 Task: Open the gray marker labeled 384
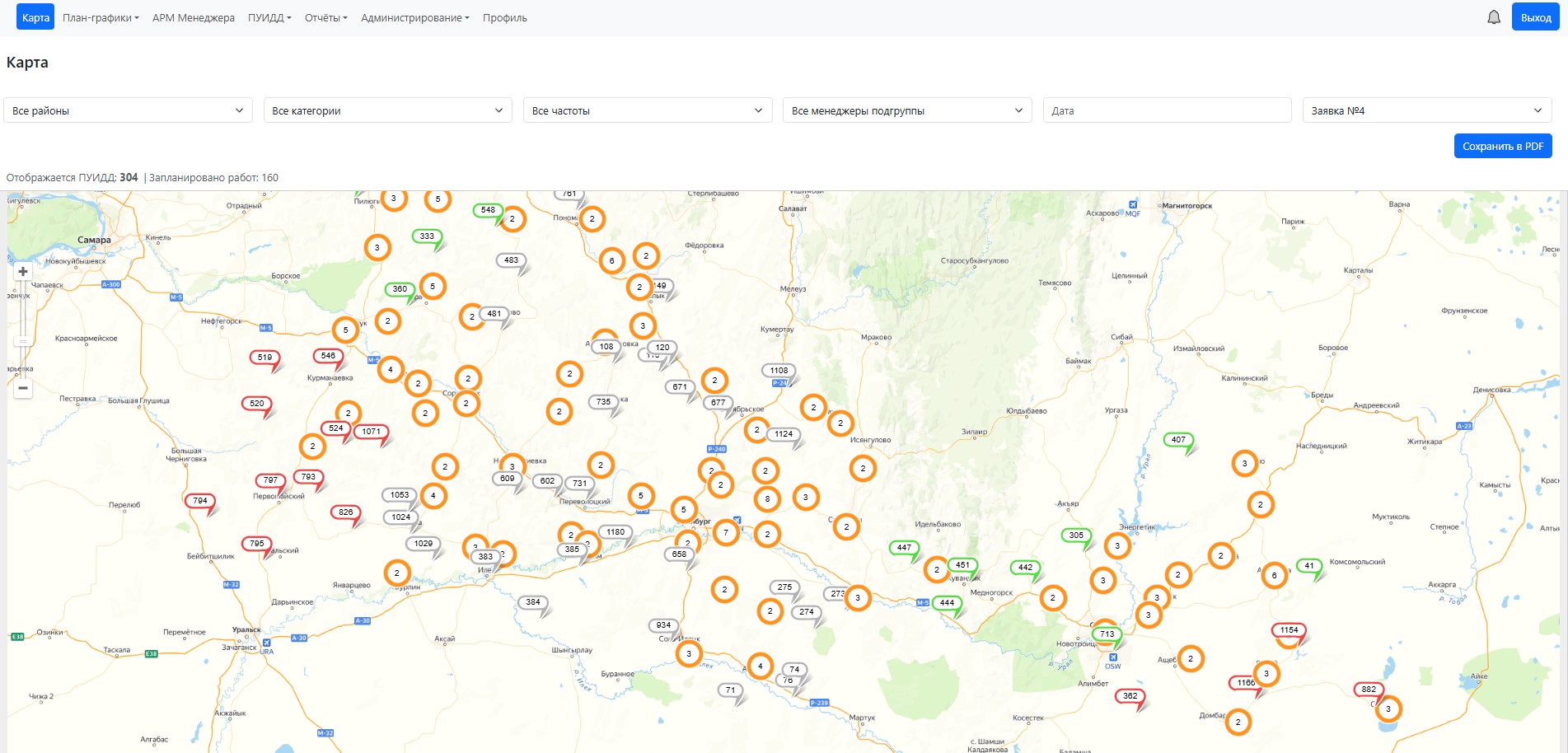pyautogui.click(x=533, y=602)
